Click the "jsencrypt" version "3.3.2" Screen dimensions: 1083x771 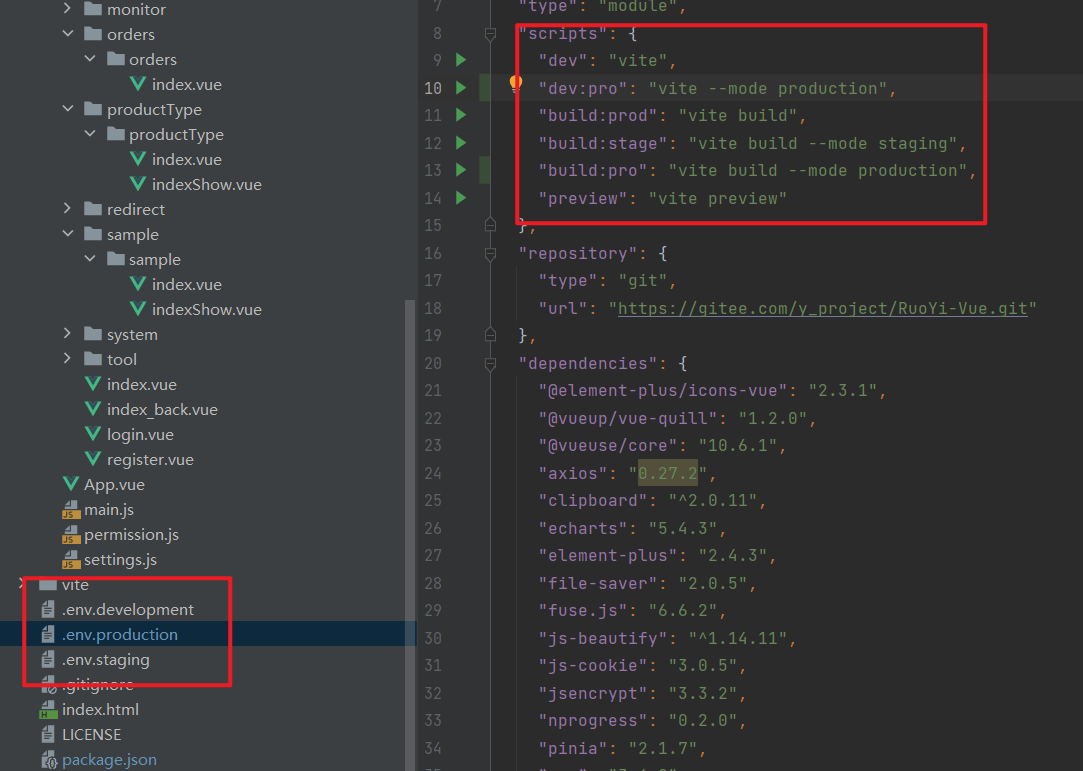click(702, 693)
